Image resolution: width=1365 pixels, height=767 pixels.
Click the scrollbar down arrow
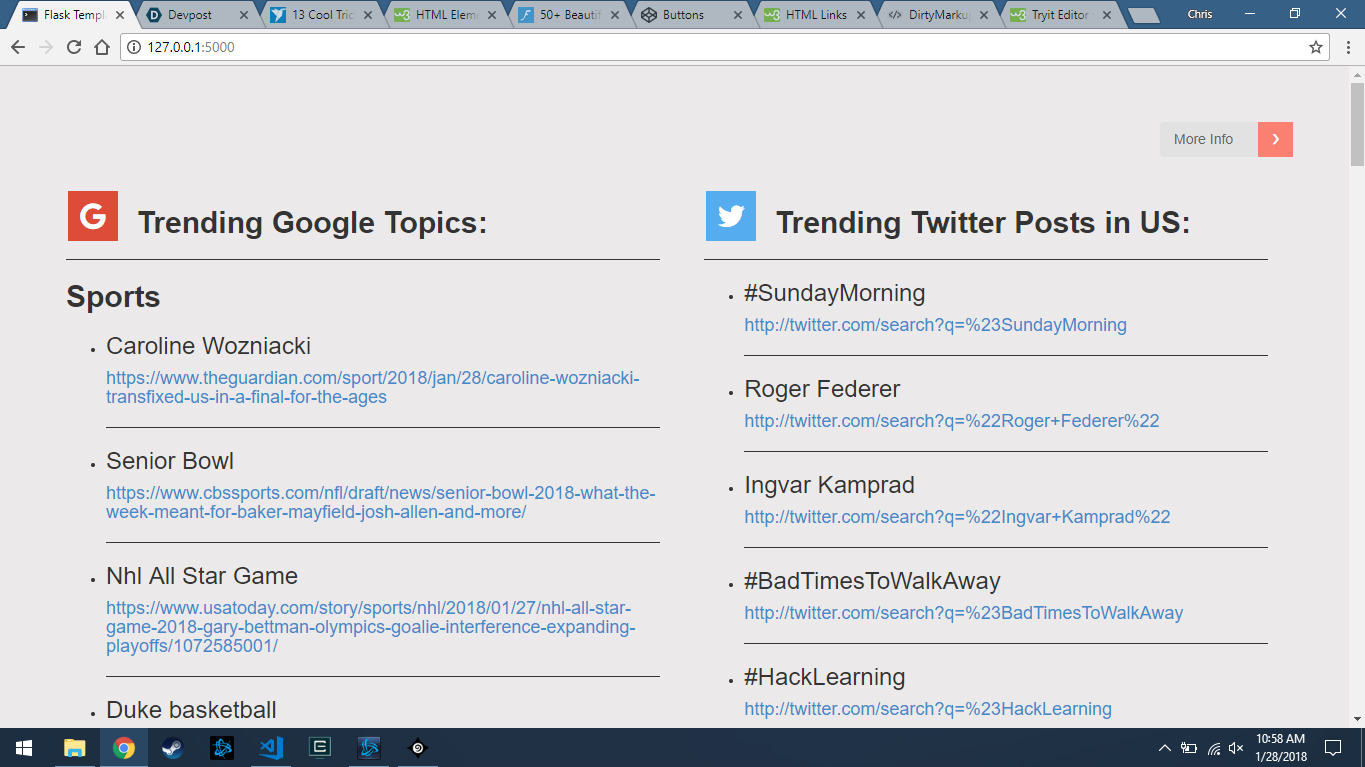(1357, 718)
